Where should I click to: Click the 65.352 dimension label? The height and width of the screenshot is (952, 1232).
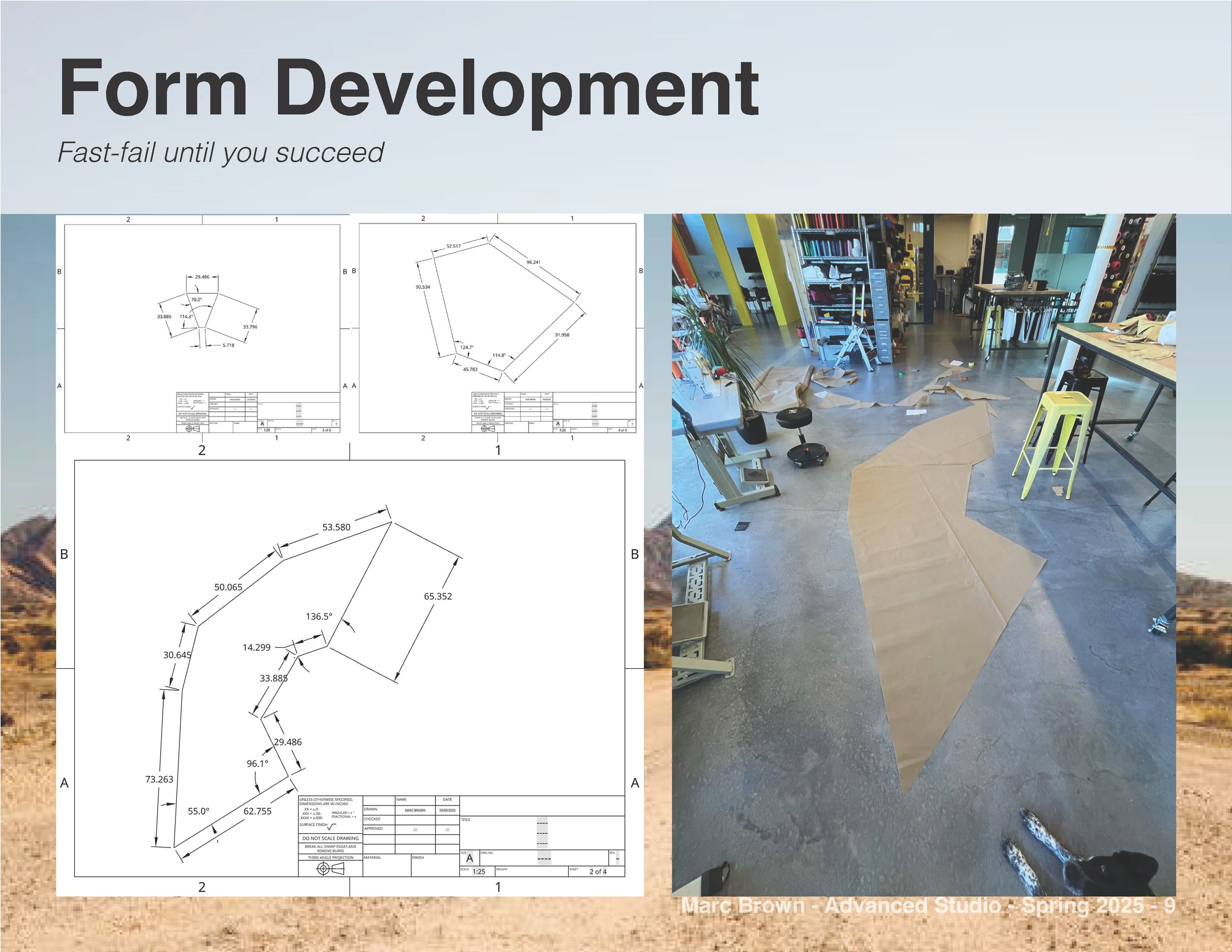(438, 596)
